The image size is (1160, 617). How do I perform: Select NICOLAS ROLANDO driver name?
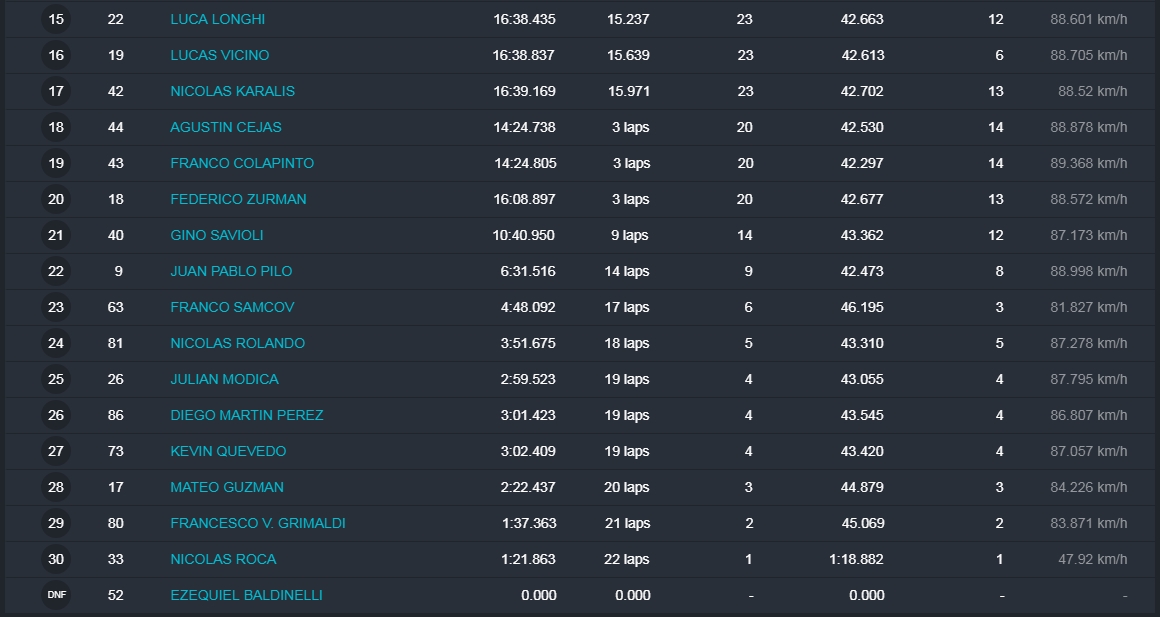[237, 343]
